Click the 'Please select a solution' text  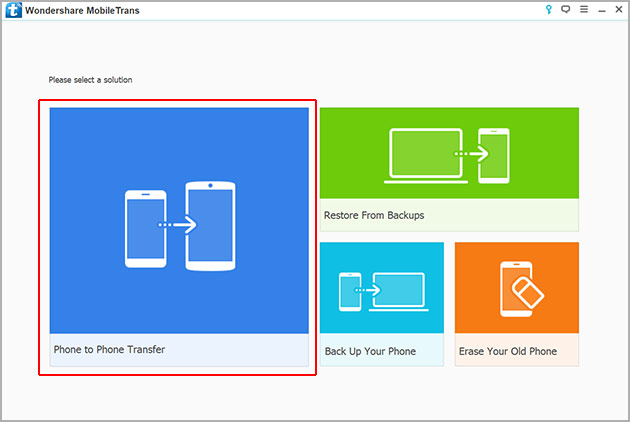[x=90, y=79]
